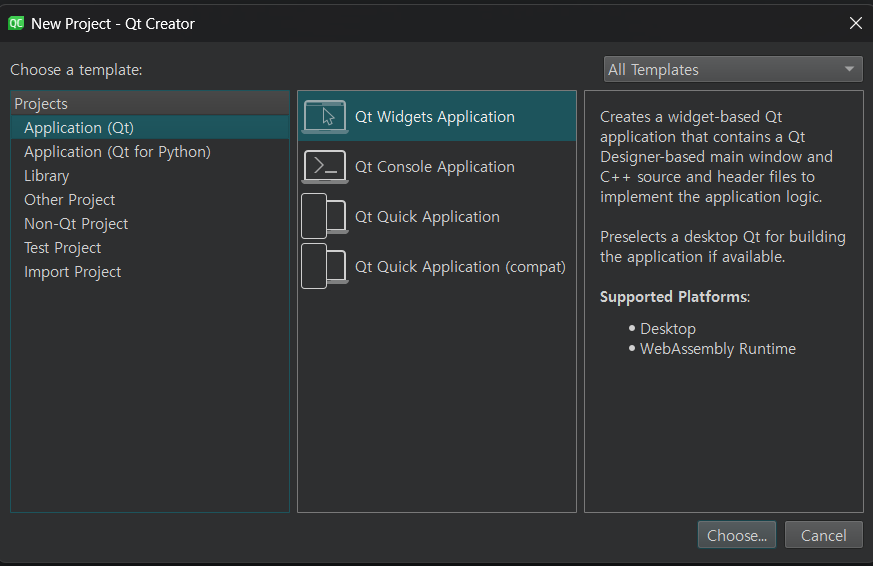Click the Qt Creator logo in title bar

pos(16,23)
